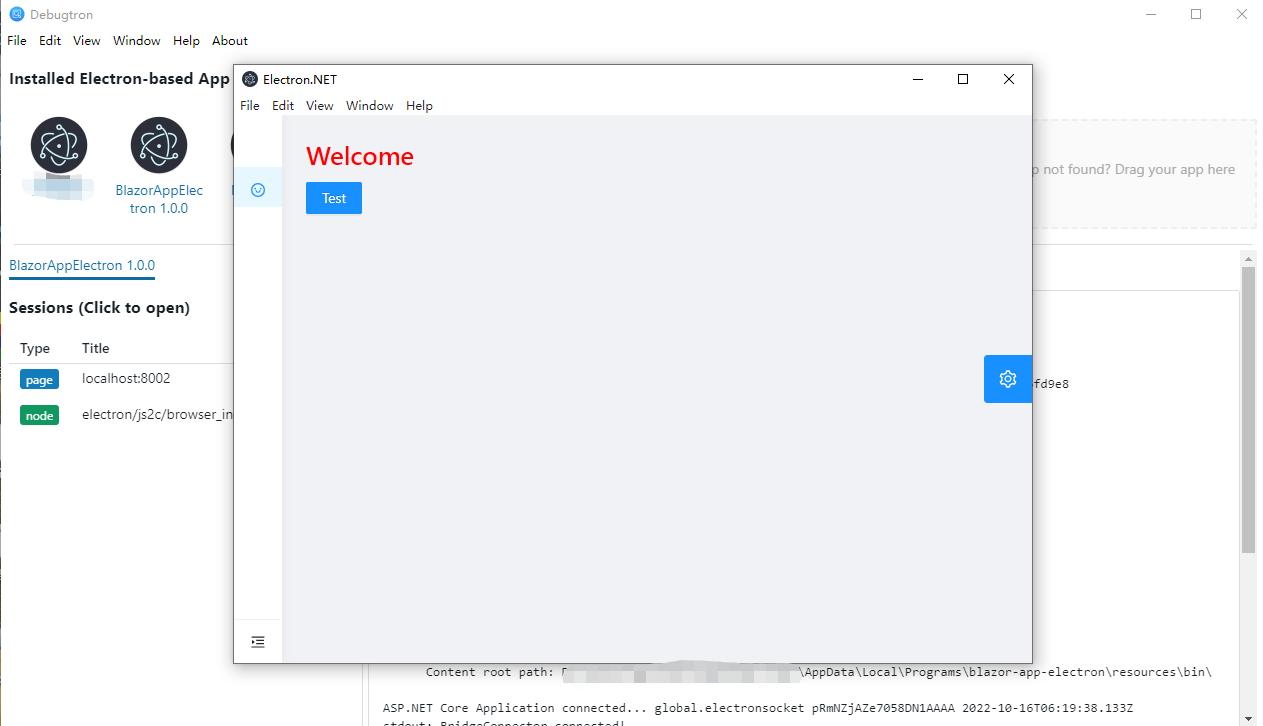Open Window menu in Electron.NET window
Viewport: 1263px width, 726px height.
(370, 106)
